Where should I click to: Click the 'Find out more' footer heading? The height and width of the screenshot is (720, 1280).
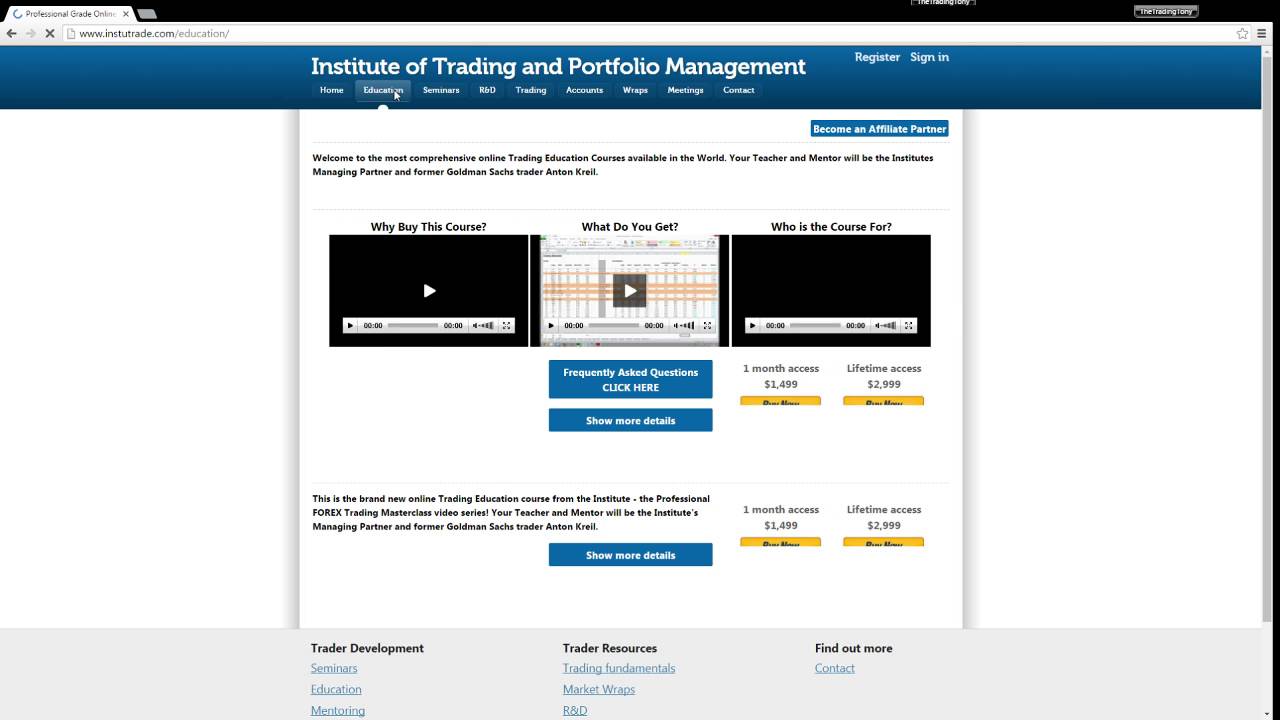[854, 648]
